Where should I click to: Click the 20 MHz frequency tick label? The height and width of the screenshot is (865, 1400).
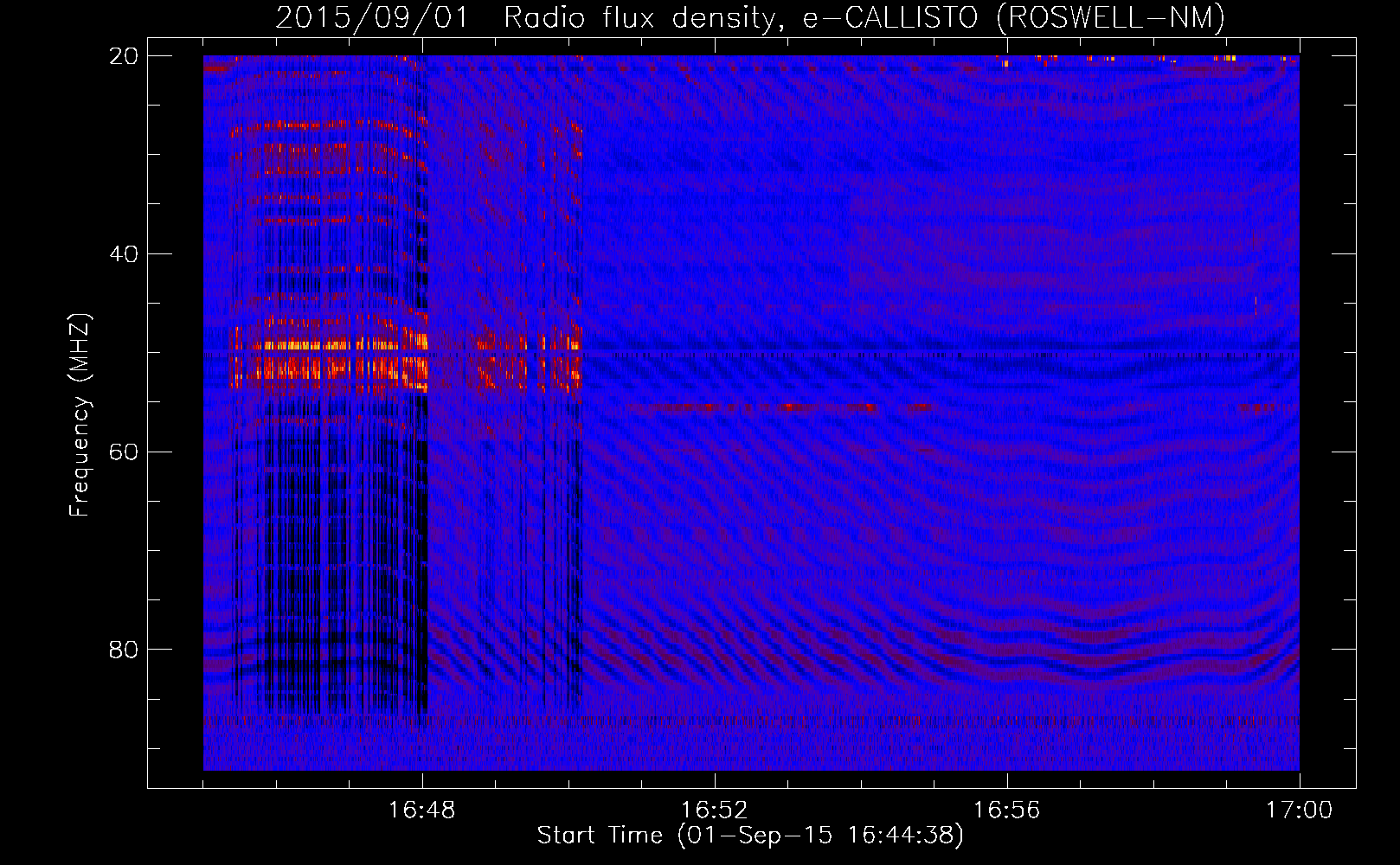click(124, 56)
